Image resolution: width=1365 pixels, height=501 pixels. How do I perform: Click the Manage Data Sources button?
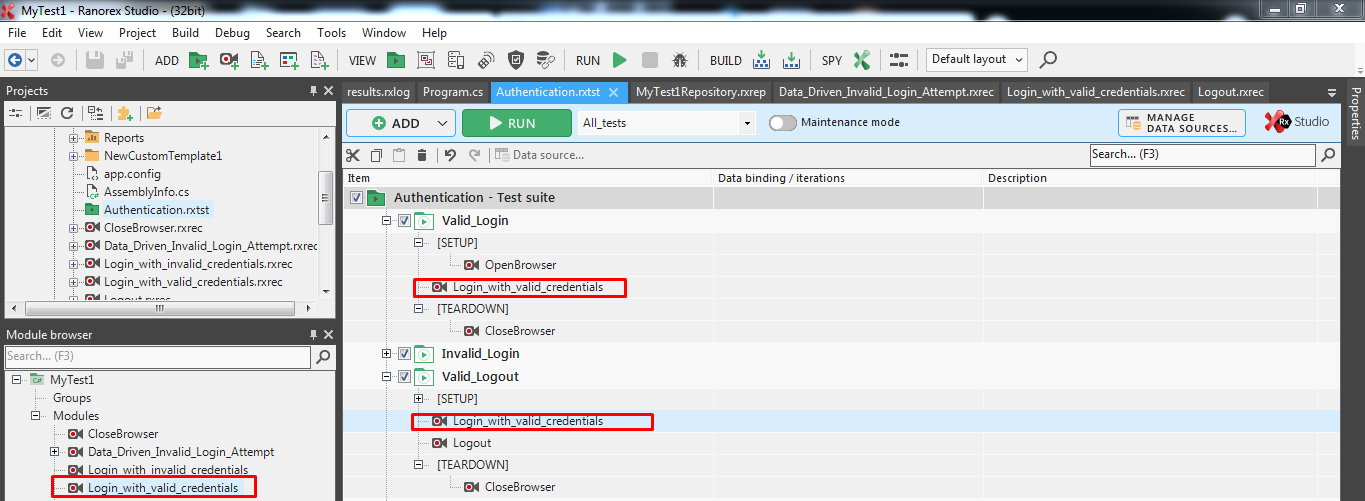pyautogui.click(x=1181, y=123)
